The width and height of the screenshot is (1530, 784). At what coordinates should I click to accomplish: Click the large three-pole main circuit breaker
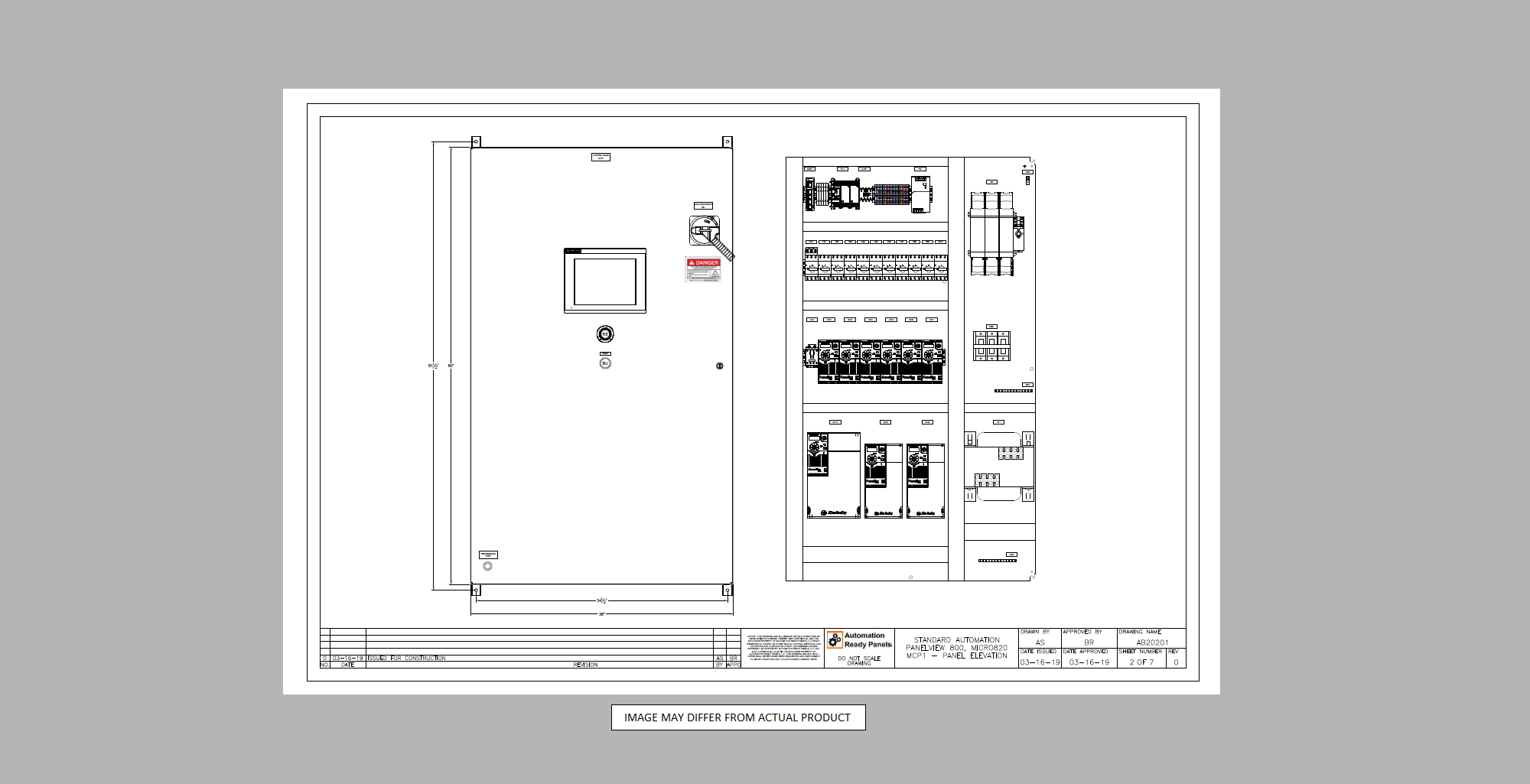click(x=991, y=233)
